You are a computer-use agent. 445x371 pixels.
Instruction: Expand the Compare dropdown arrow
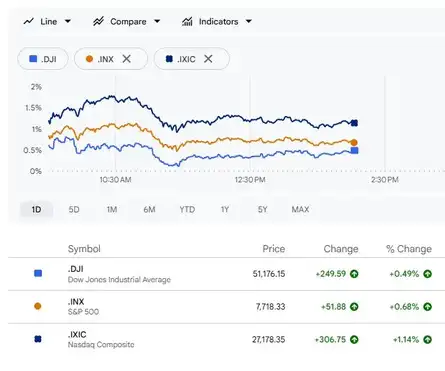click(x=157, y=22)
